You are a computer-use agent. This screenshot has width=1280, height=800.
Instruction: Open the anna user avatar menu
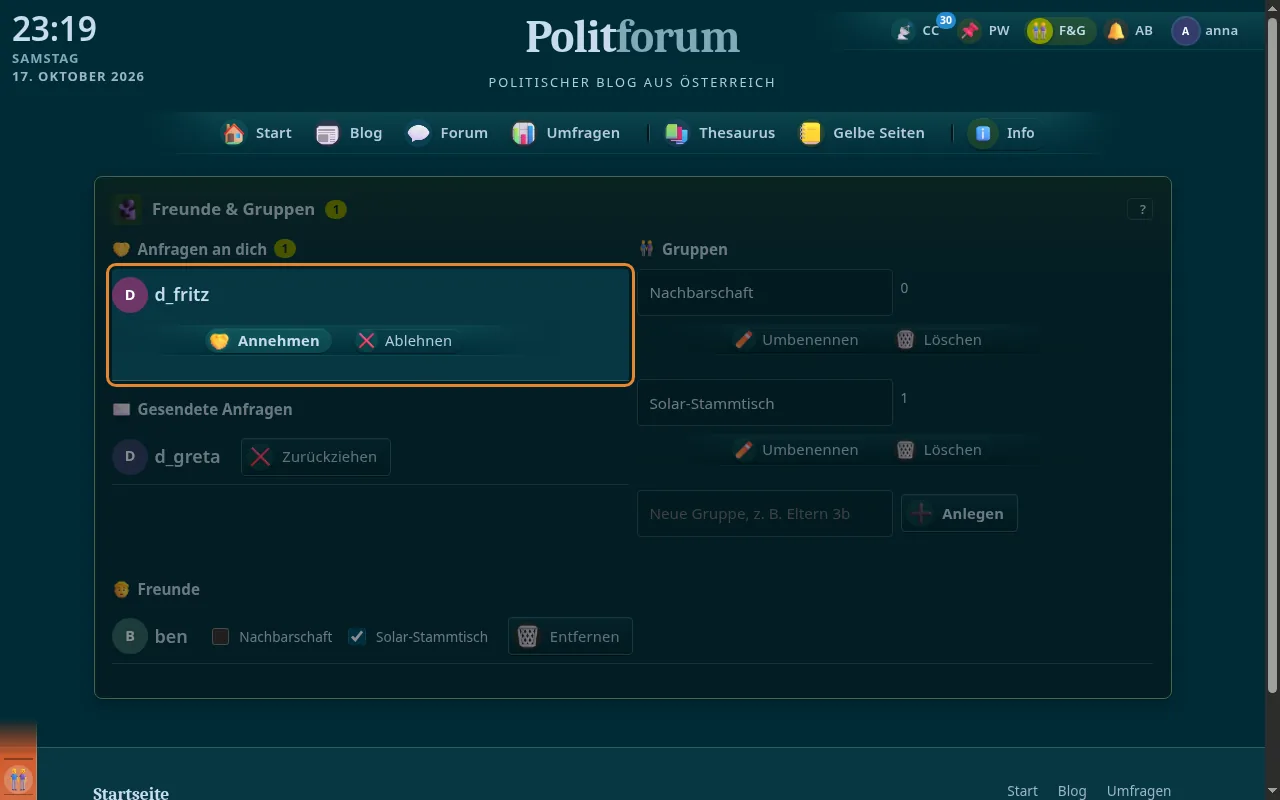click(1206, 31)
